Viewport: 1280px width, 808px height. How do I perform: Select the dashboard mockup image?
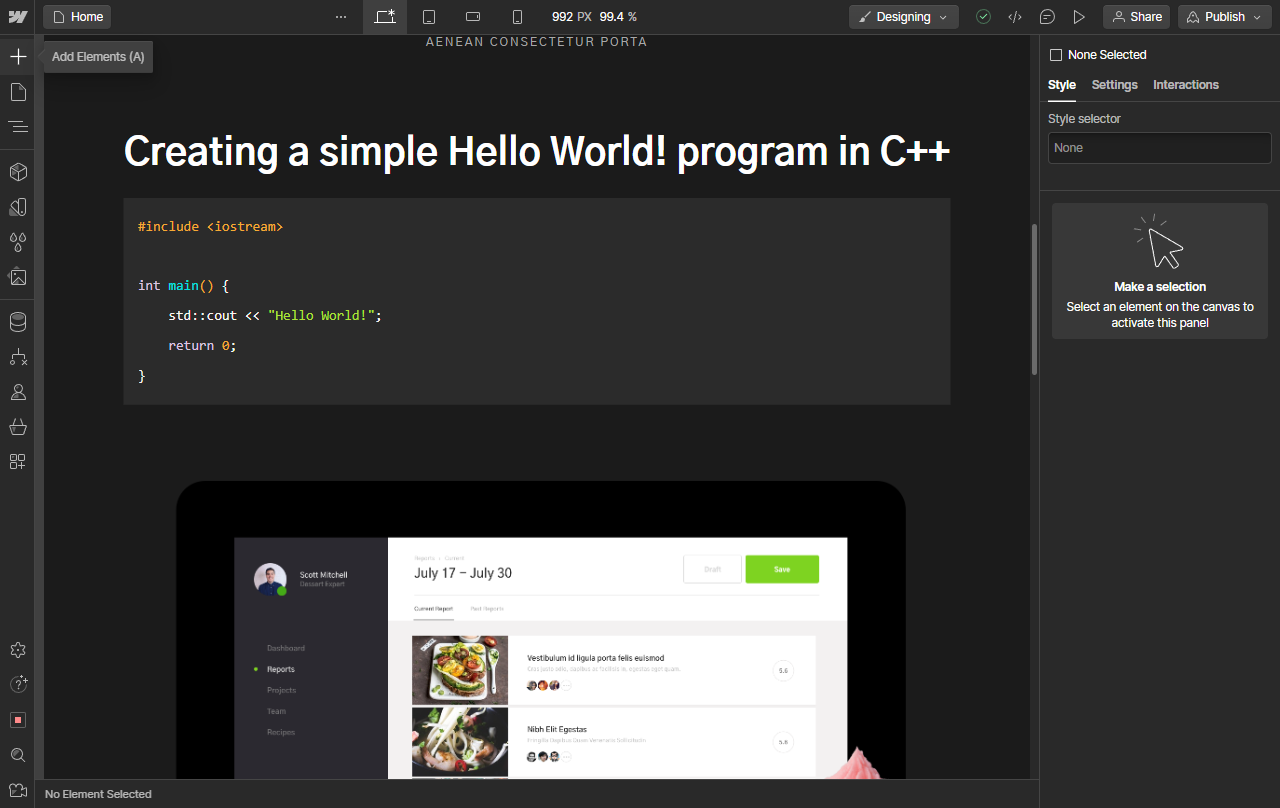coord(541,630)
